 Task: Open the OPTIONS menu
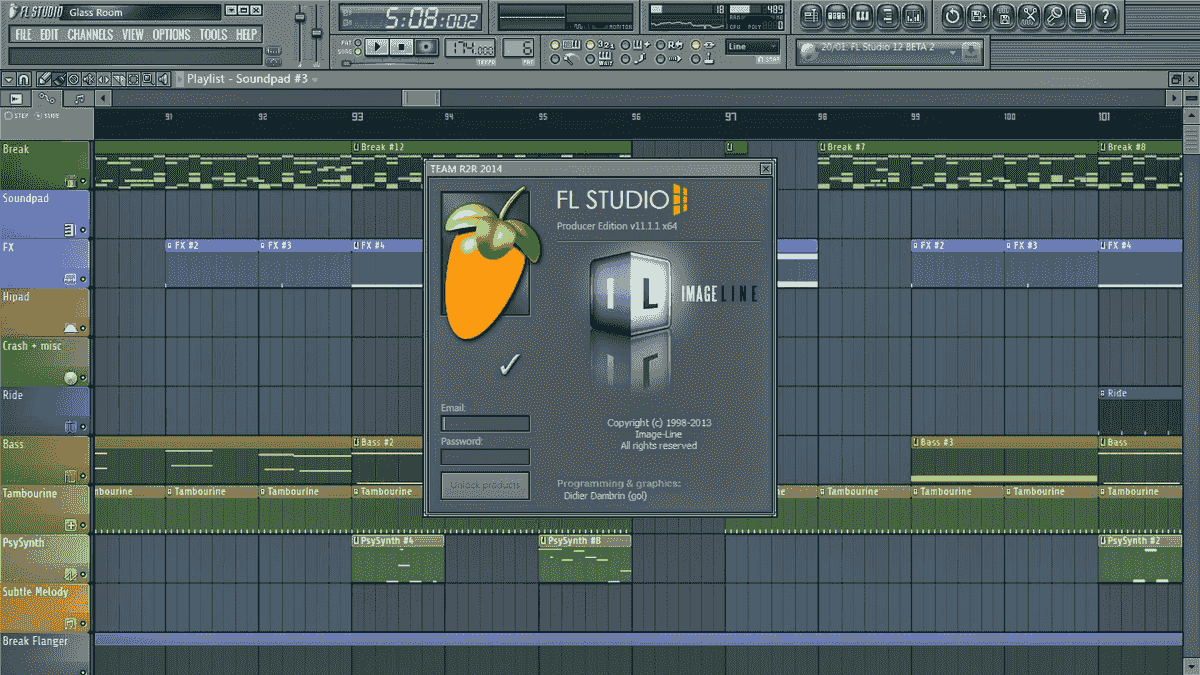point(170,34)
